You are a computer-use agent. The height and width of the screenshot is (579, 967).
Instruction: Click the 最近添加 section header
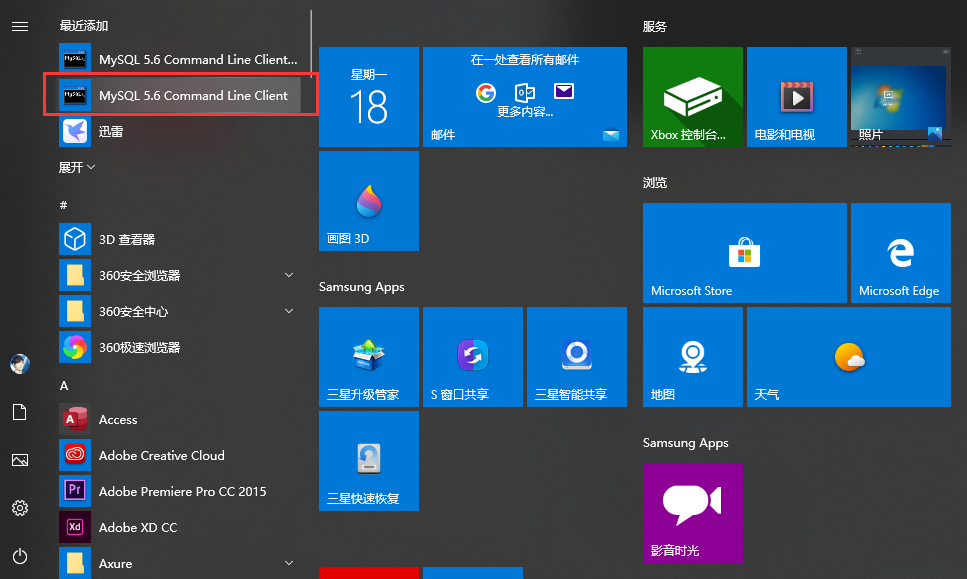[83, 26]
